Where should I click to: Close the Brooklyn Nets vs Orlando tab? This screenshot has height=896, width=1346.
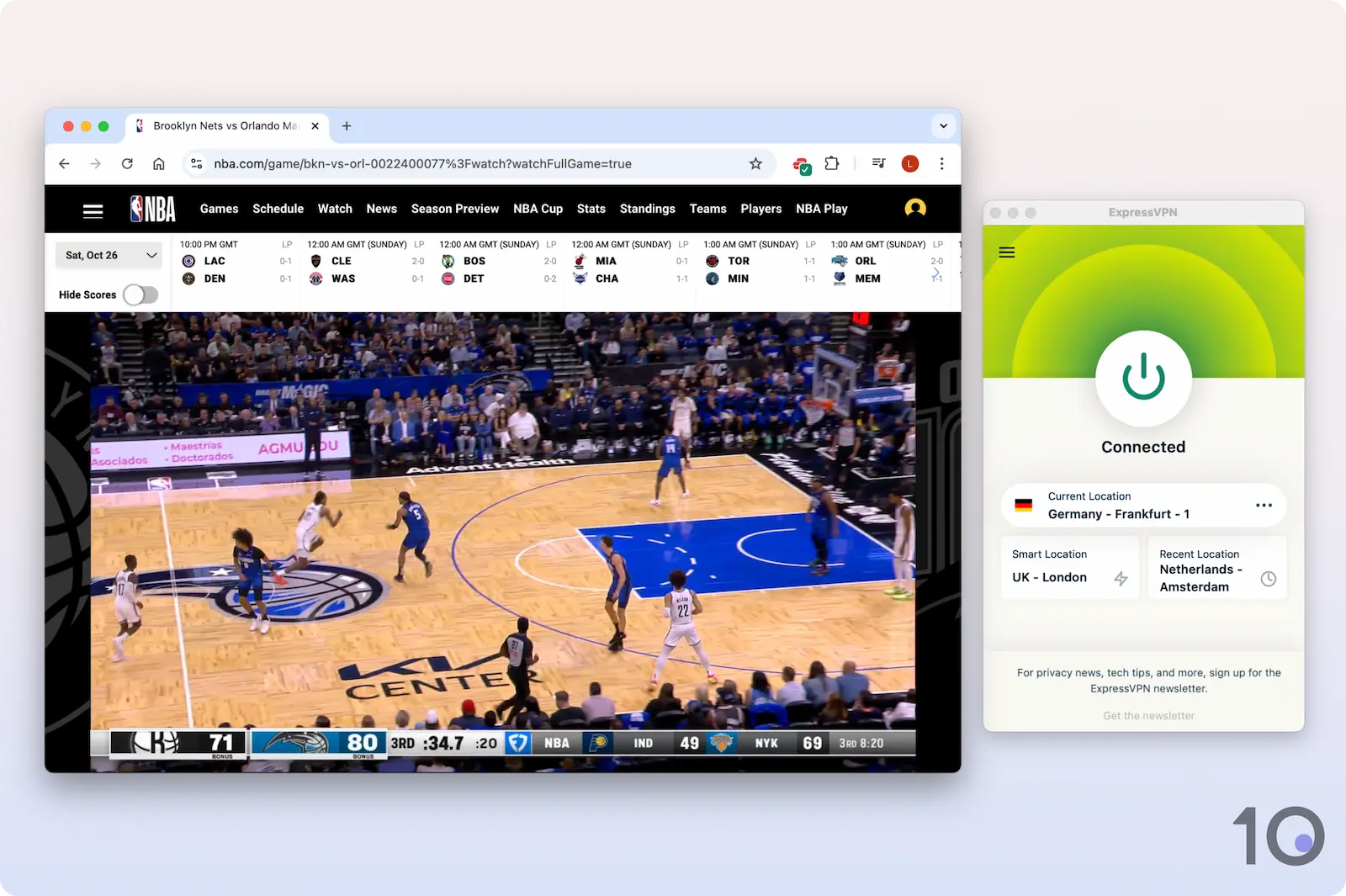tap(315, 126)
